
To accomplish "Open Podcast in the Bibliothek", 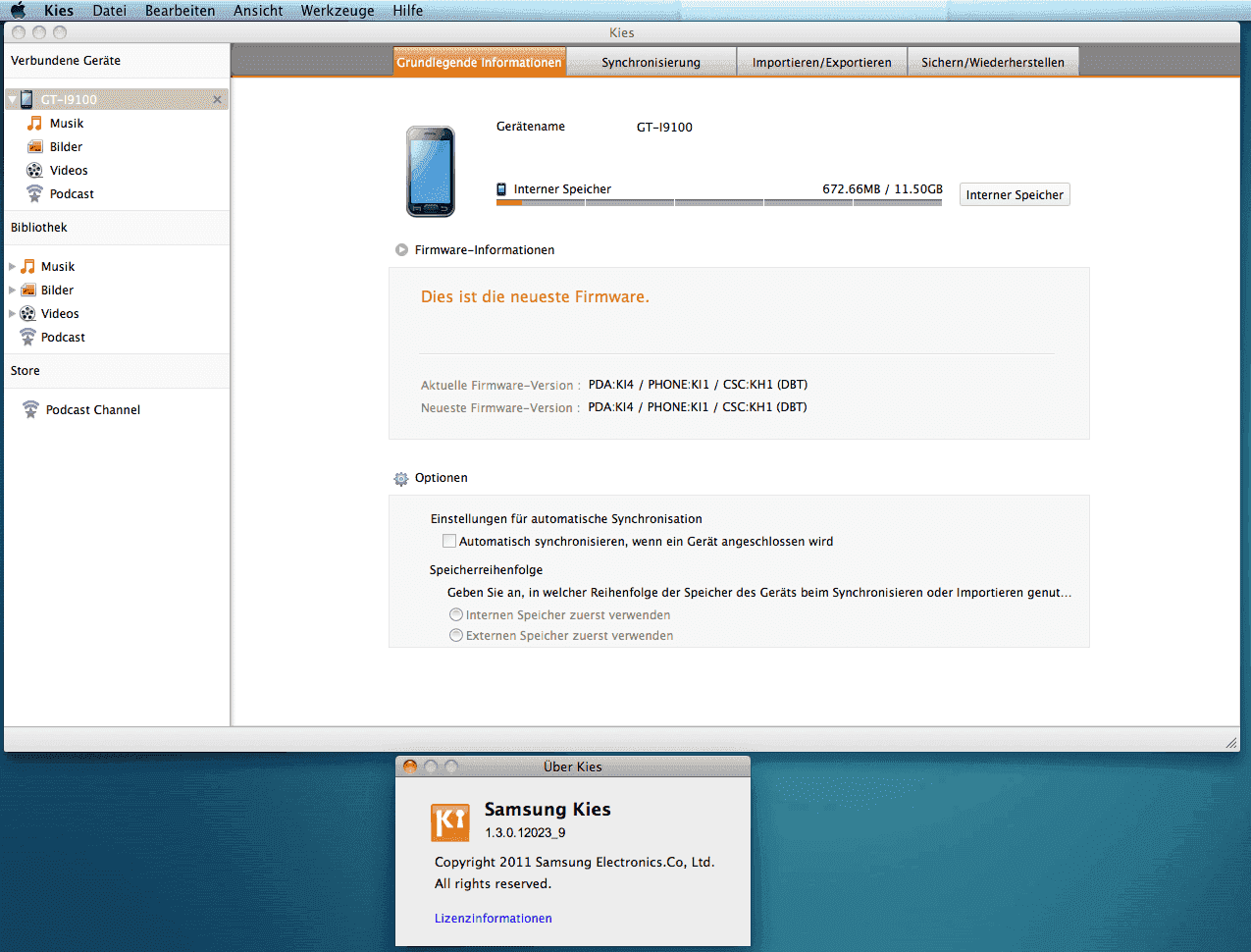I will [63, 338].
